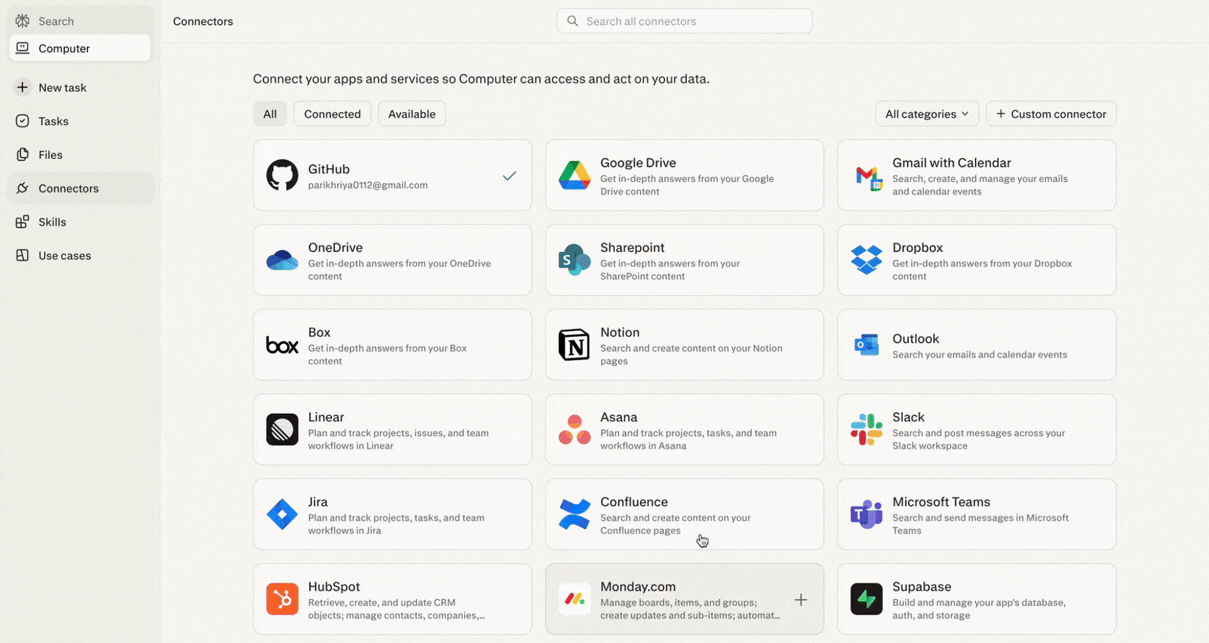Click the Linear connector title
This screenshot has width=1209, height=643.
coord(326,417)
